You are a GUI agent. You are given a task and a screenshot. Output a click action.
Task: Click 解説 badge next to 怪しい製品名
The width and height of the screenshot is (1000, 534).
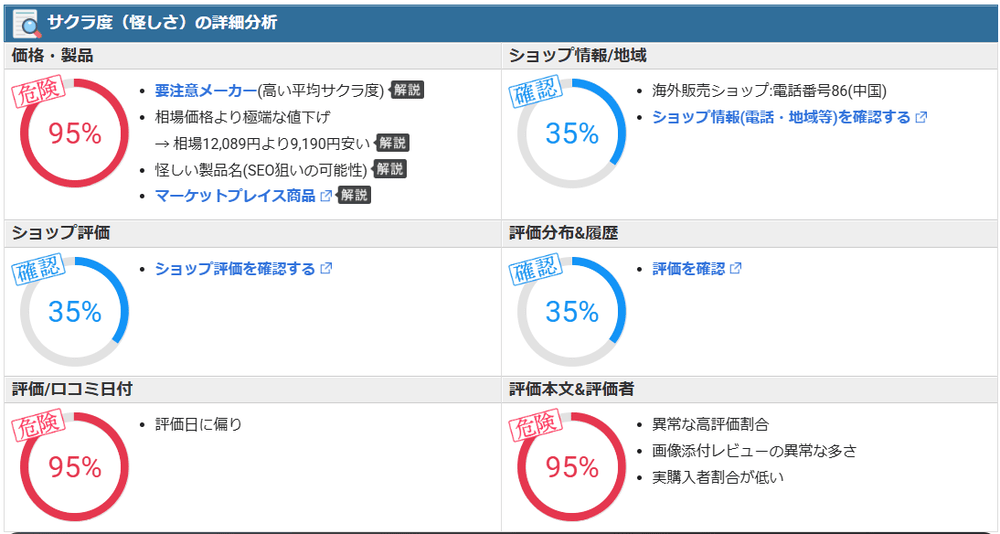click(x=389, y=169)
